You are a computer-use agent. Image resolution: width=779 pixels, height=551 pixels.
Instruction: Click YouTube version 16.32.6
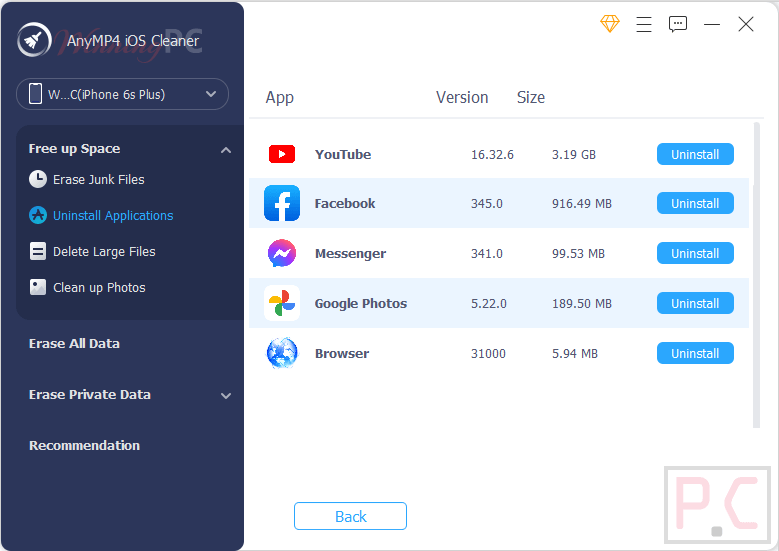(492, 155)
